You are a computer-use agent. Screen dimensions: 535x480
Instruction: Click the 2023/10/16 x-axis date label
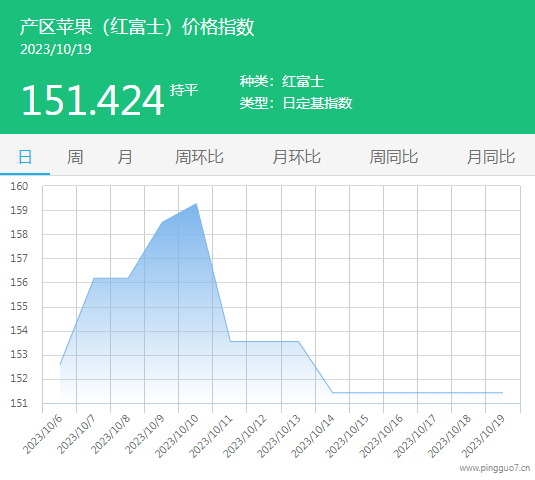(x=381, y=436)
